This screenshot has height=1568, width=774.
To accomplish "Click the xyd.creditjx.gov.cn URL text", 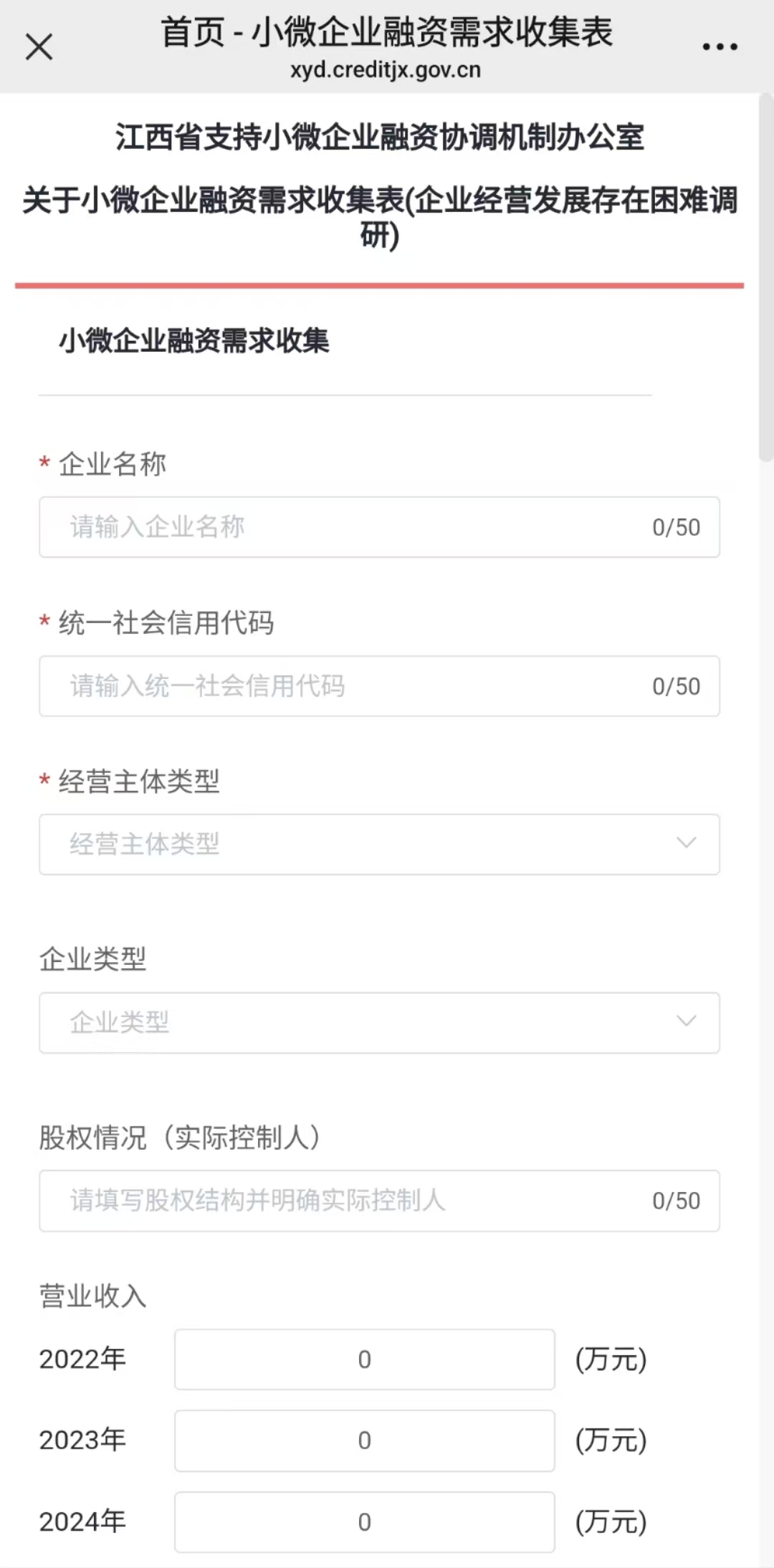I will [386, 70].
